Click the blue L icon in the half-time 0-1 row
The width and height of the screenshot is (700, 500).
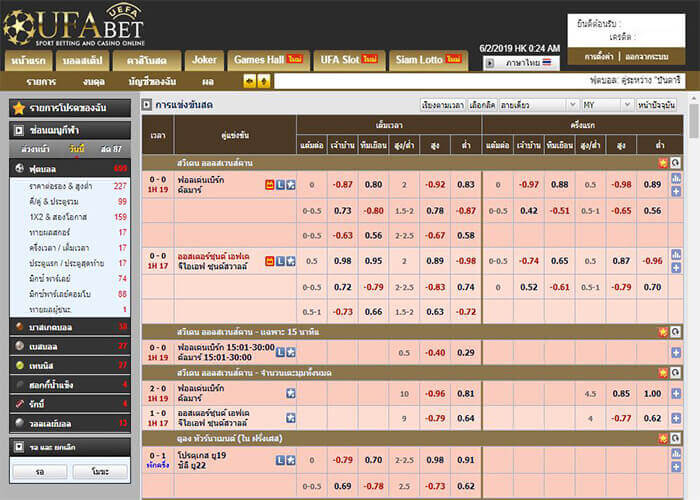point(280,460)
